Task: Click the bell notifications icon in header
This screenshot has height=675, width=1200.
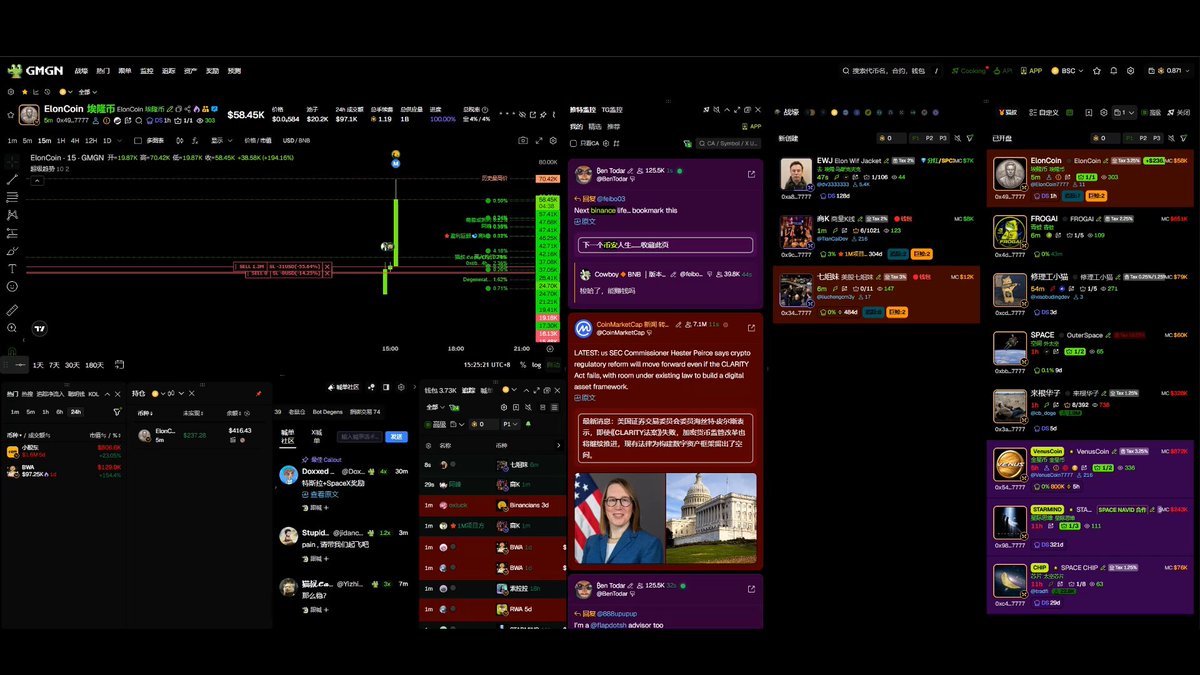Action: (x=1114, y=71)
